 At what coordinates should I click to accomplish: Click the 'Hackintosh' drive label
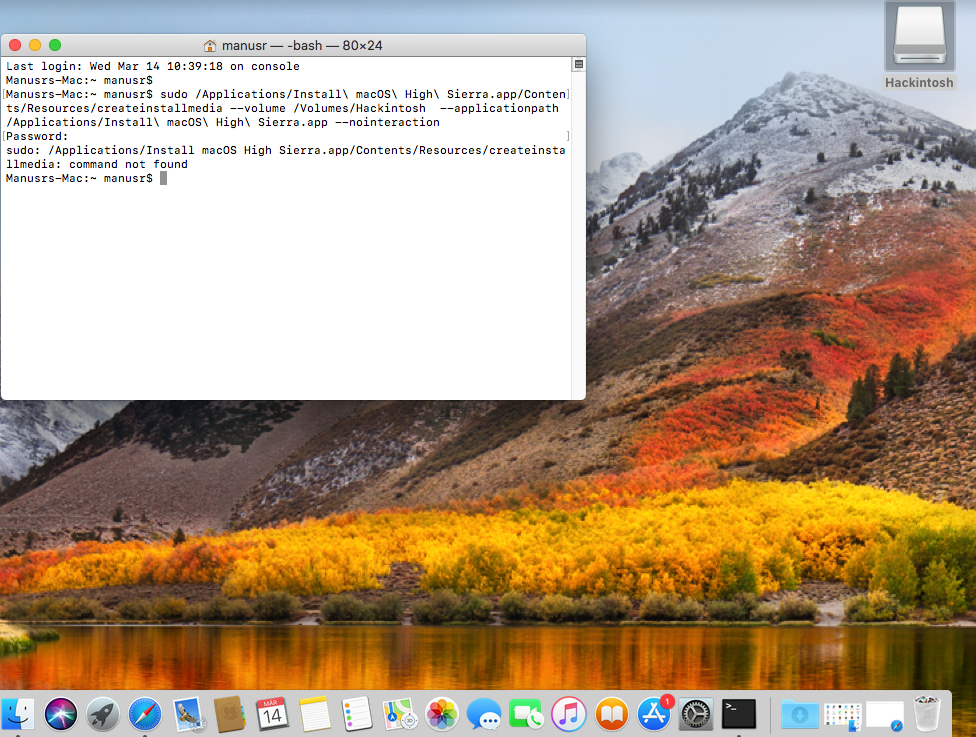[919, 83]
